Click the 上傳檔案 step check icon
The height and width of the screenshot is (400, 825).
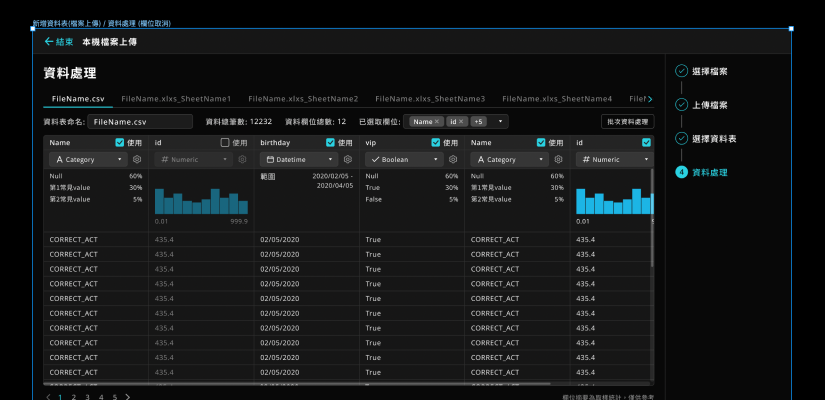[x=681, y=105]
